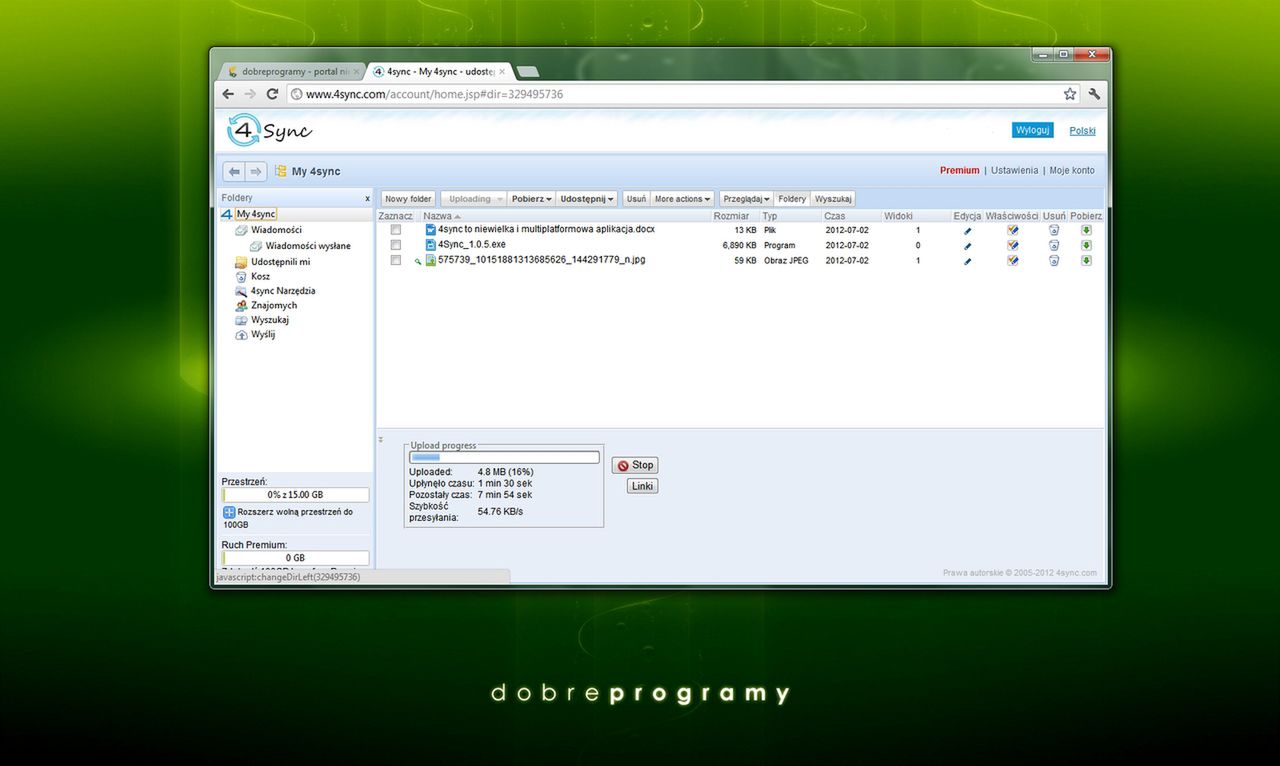Click the trash icon for 4Sync_1.0.5.exe
The height and width of the screenshot is (766, 1280).
tap(1054, 245)
